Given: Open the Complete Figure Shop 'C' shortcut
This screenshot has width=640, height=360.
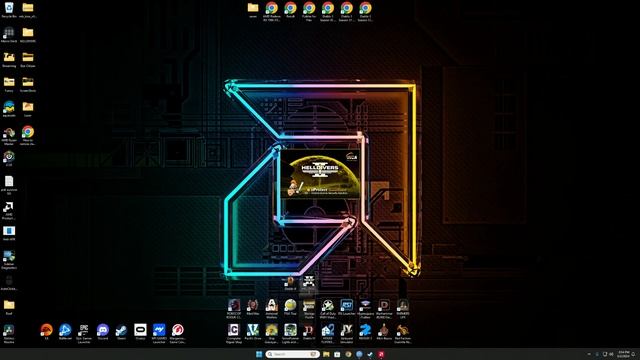Looking at the screenshot, I should [x=233, y=333].
